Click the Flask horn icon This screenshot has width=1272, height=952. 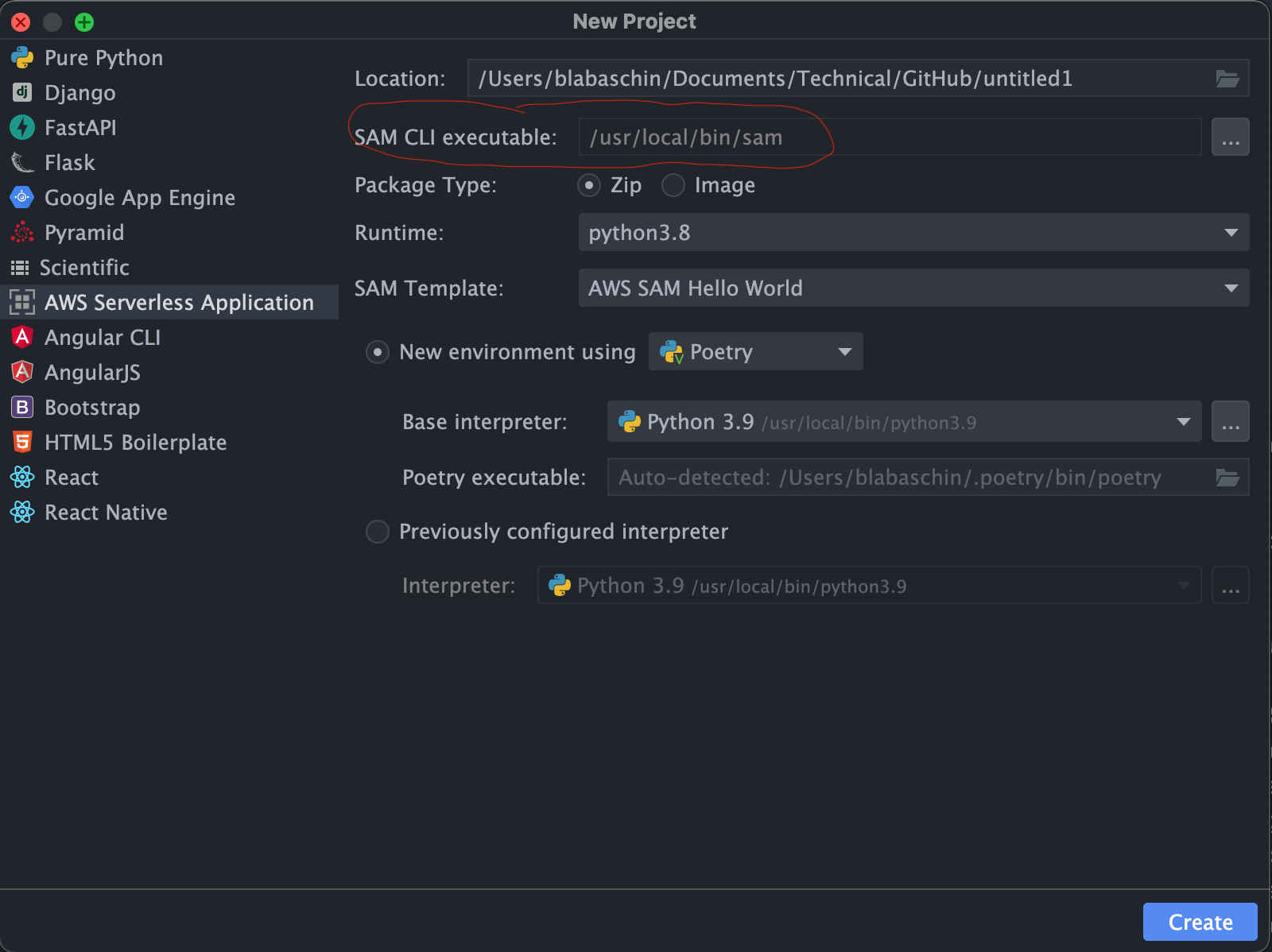tap(22, 162)
